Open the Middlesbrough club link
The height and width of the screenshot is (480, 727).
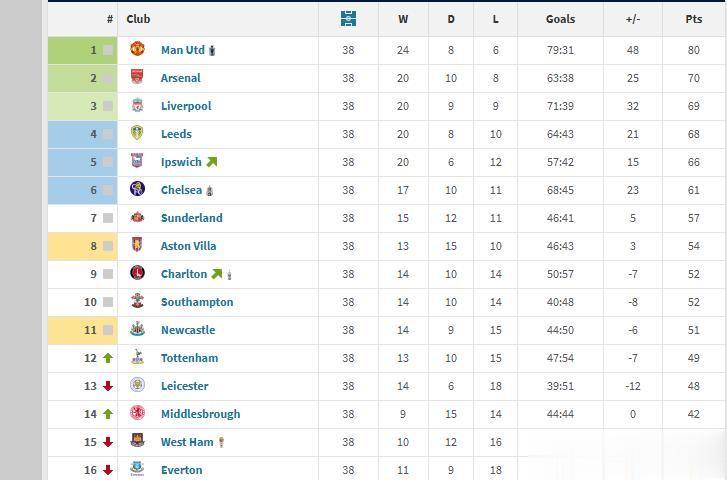[x=200, y=414]
